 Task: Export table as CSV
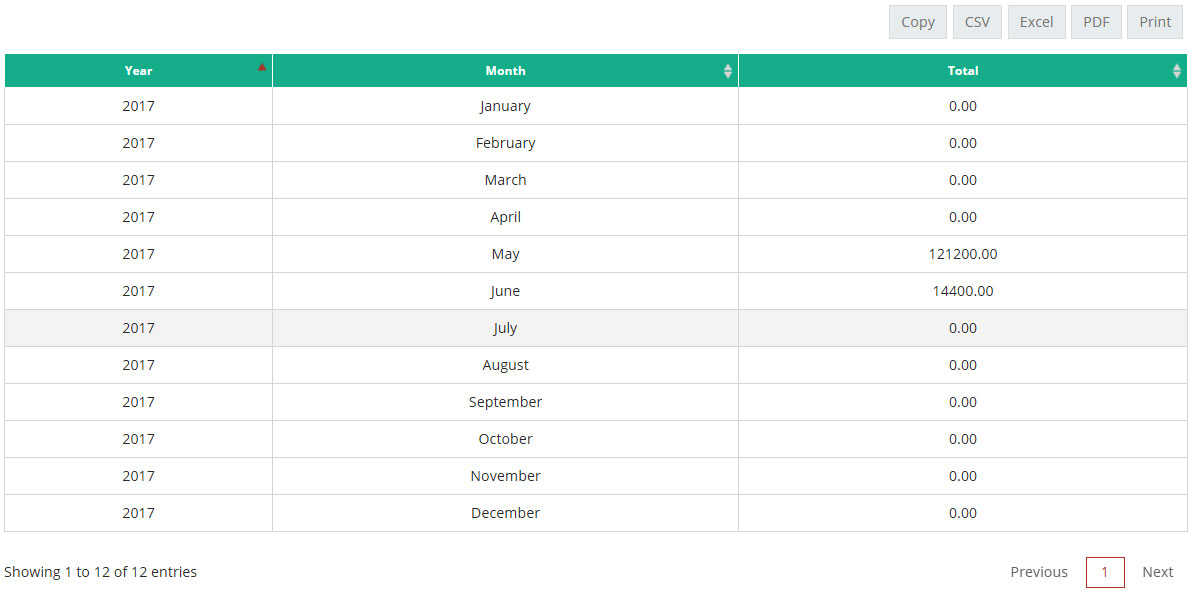tap(977, 22)
